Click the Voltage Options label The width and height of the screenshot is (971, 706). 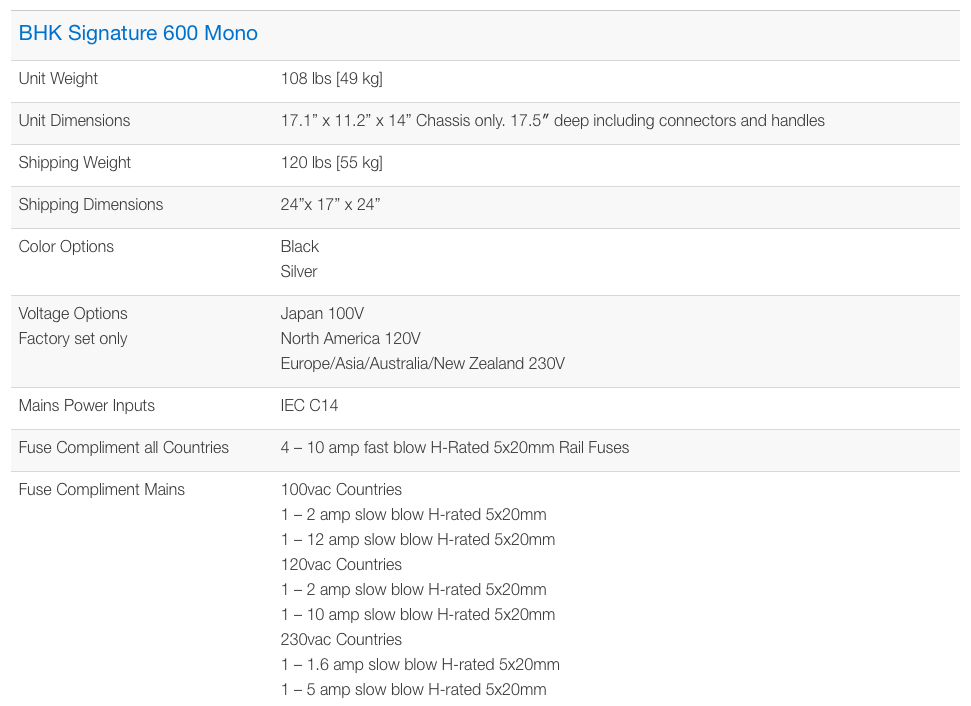pyautogui.click(x=73, y=314)
